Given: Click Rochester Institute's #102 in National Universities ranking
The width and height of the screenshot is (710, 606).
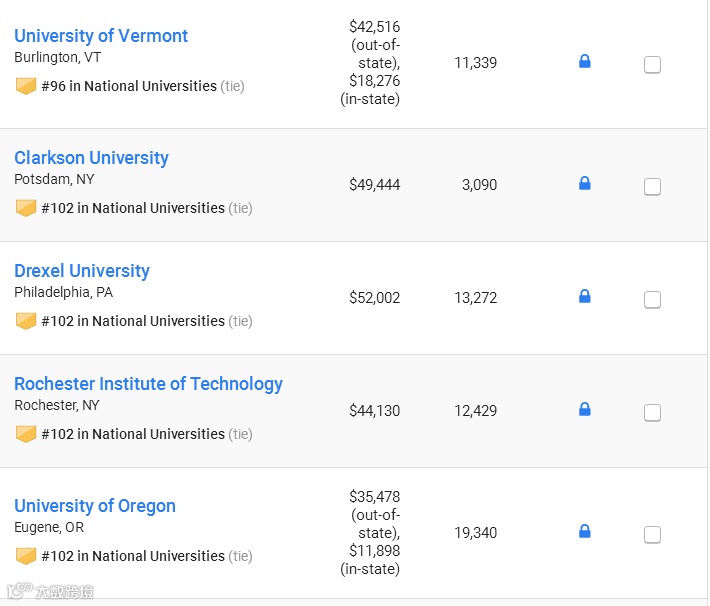Looking at the screenshot, I should click(133, 434).
